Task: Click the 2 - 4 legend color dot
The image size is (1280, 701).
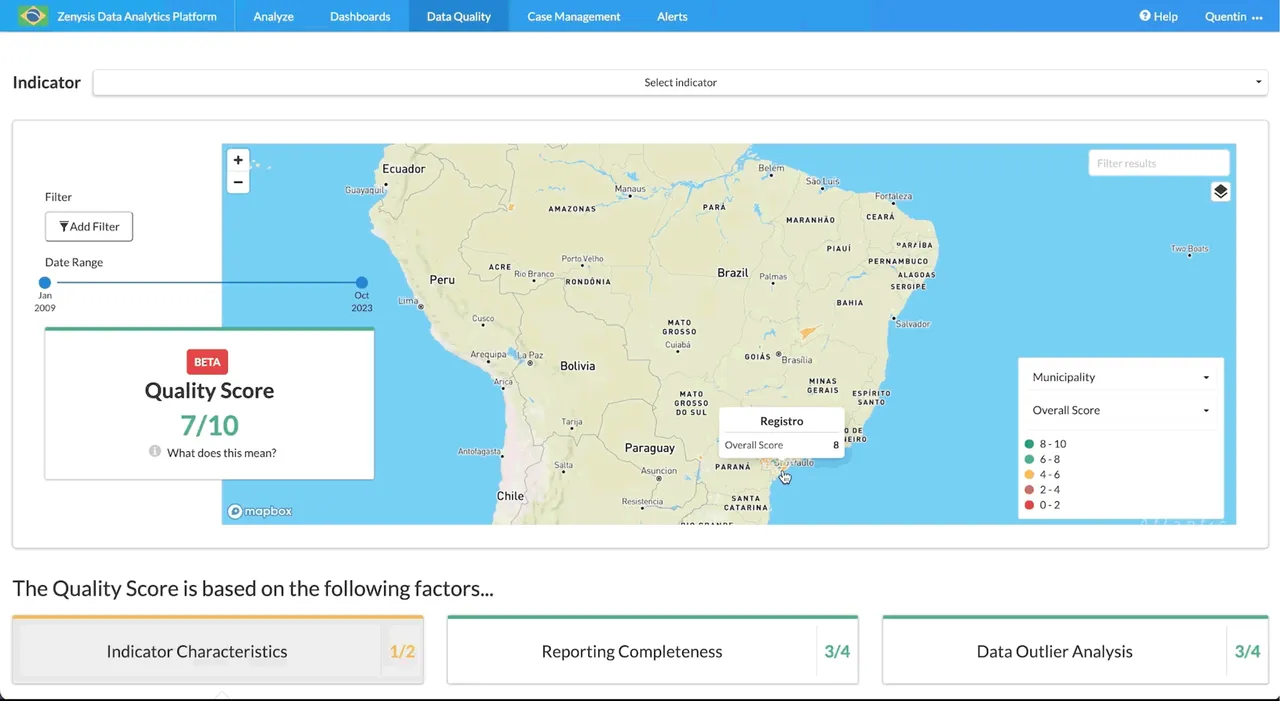Action: (x=1029, y=490)
